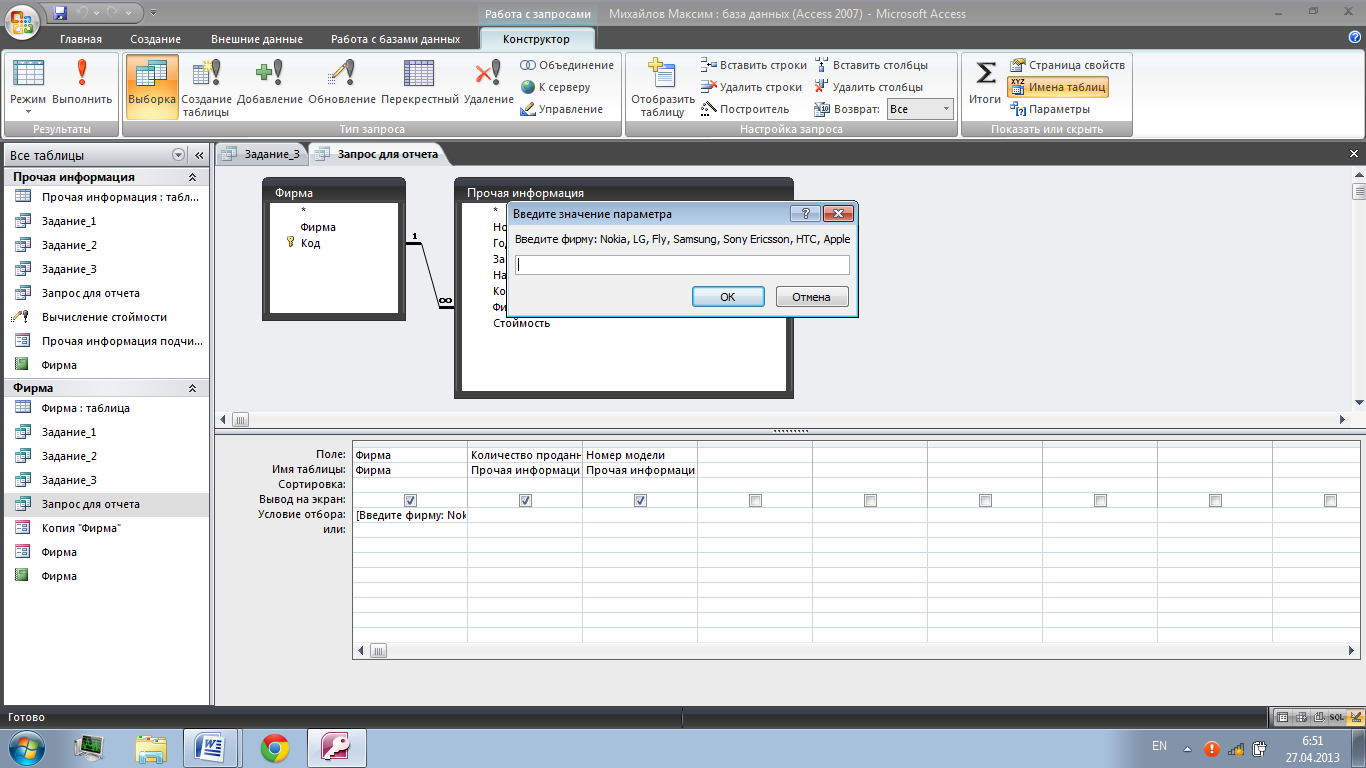
Task: Open Копия "Фирма" form
Action: 81,528
